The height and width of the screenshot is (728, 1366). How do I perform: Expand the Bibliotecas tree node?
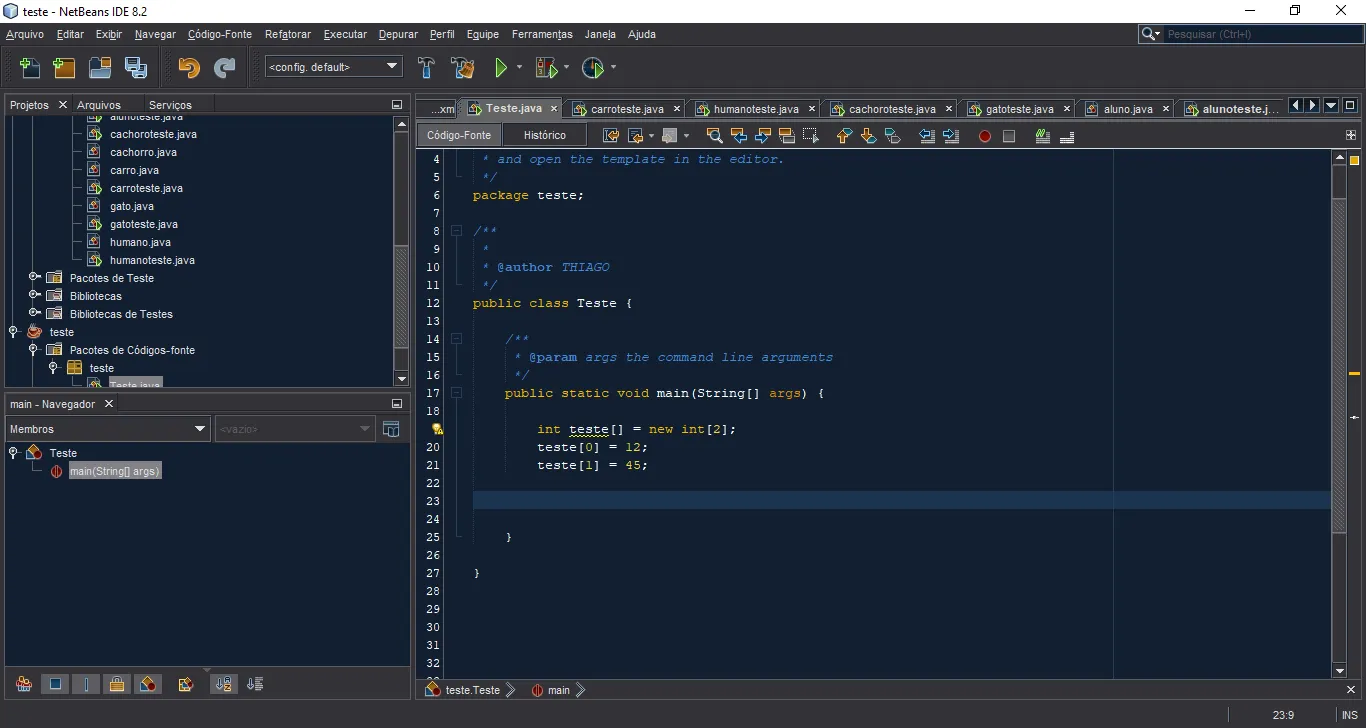tap(34, 296)
